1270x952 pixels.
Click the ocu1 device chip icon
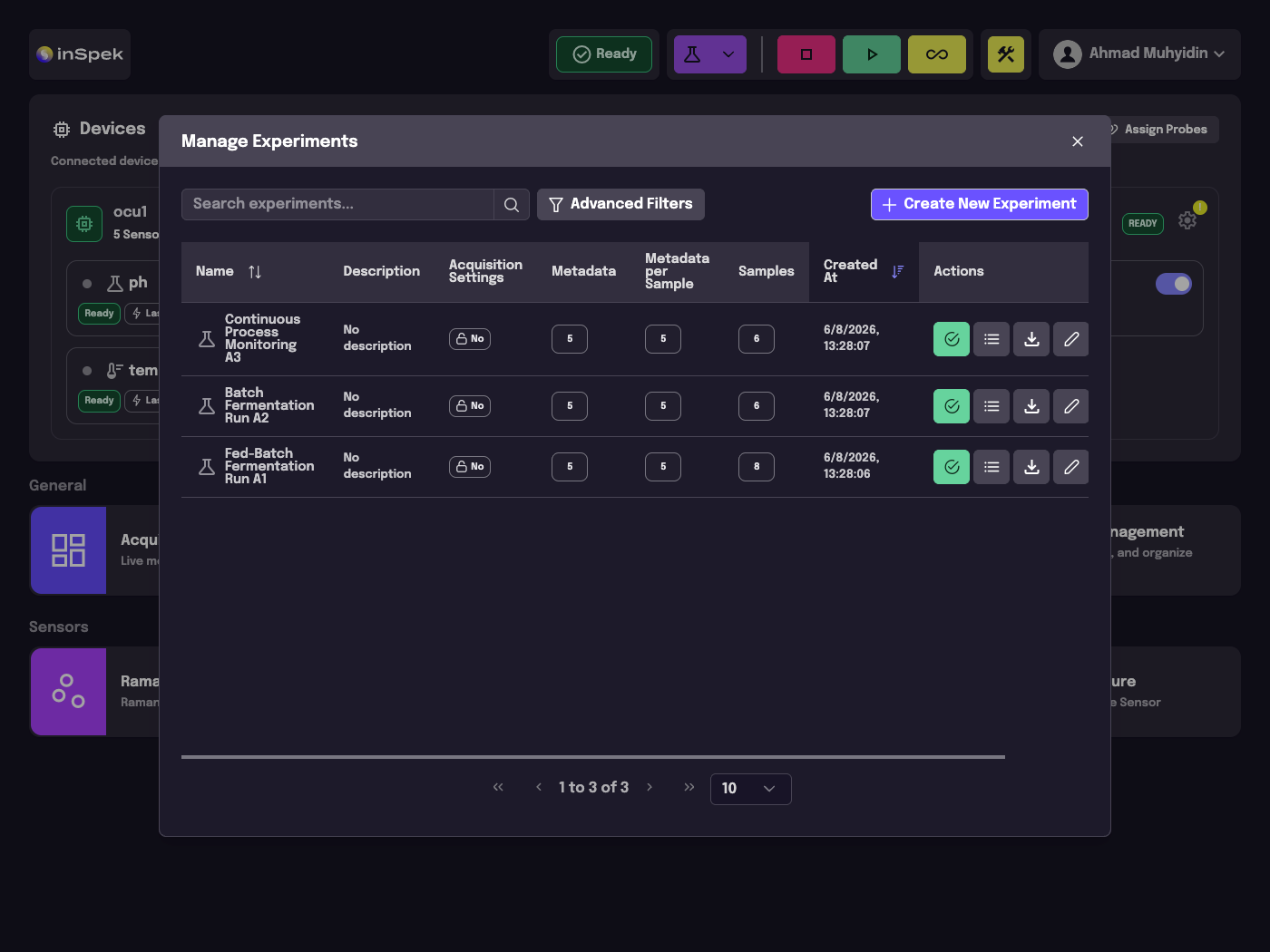[84, 224]
